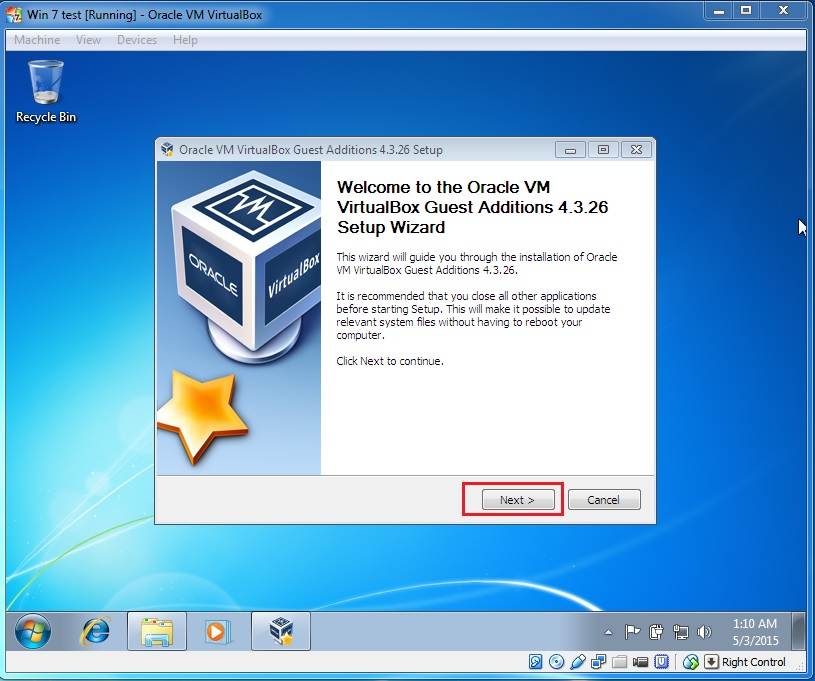Open the Devices menu in VirtualBox
The width and height of the screenshot is (815, 681).
(x=137, y=40)
